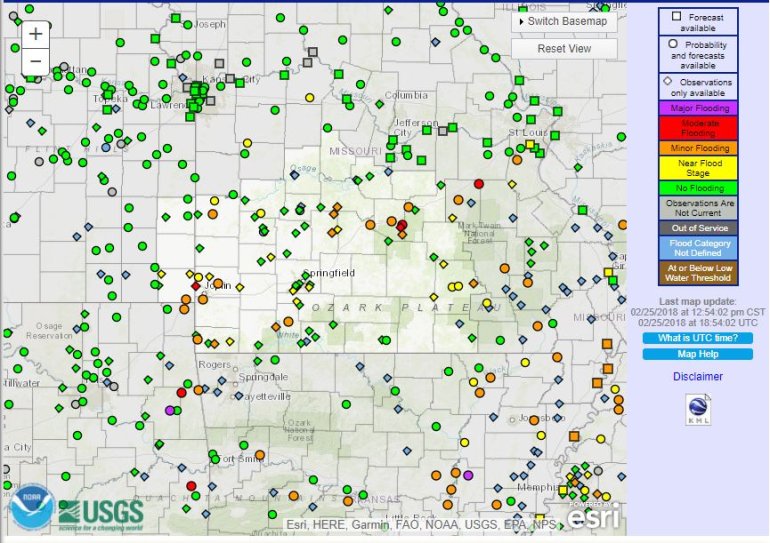Expand the Switch Basemap panel
This screenshot has height=543, width=770.
coord(564,22)
